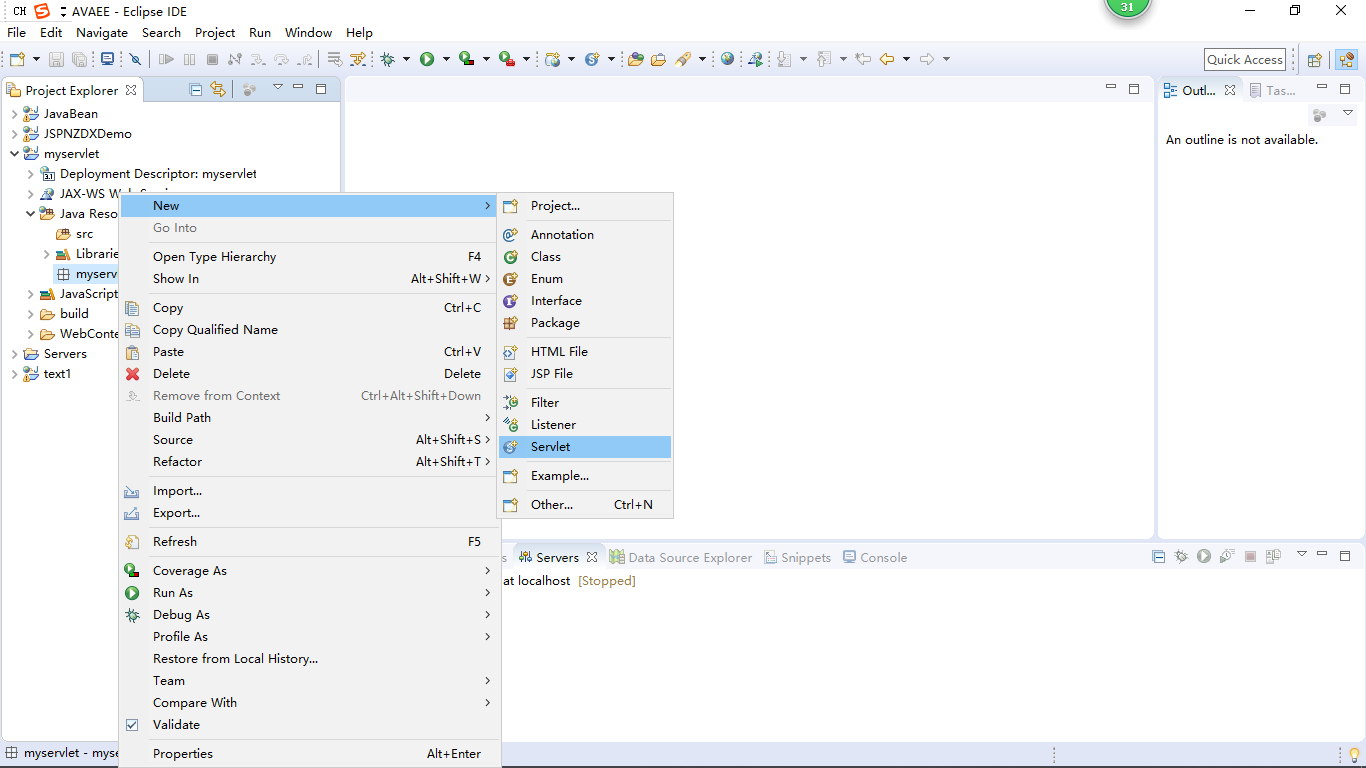Choose Filter in the New submenu
Screen dimensions: 1366x768
click(585, 403)
